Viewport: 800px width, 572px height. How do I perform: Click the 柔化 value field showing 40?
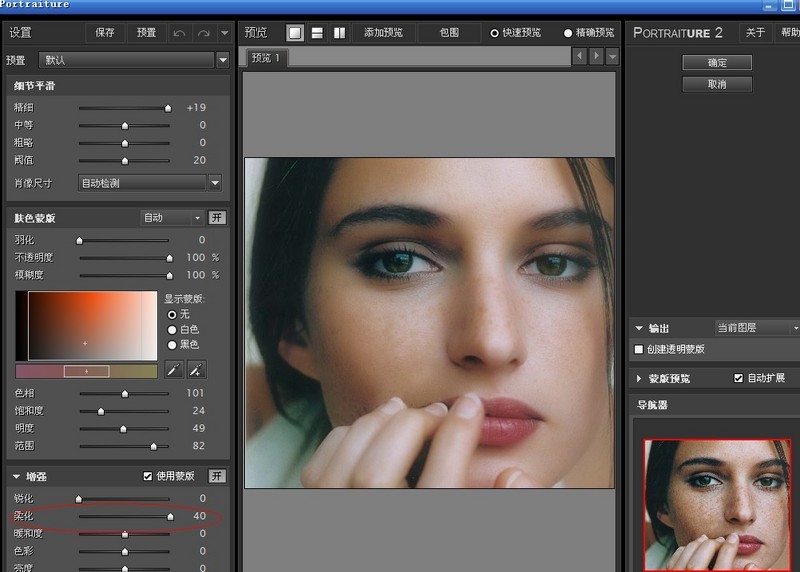199,516
